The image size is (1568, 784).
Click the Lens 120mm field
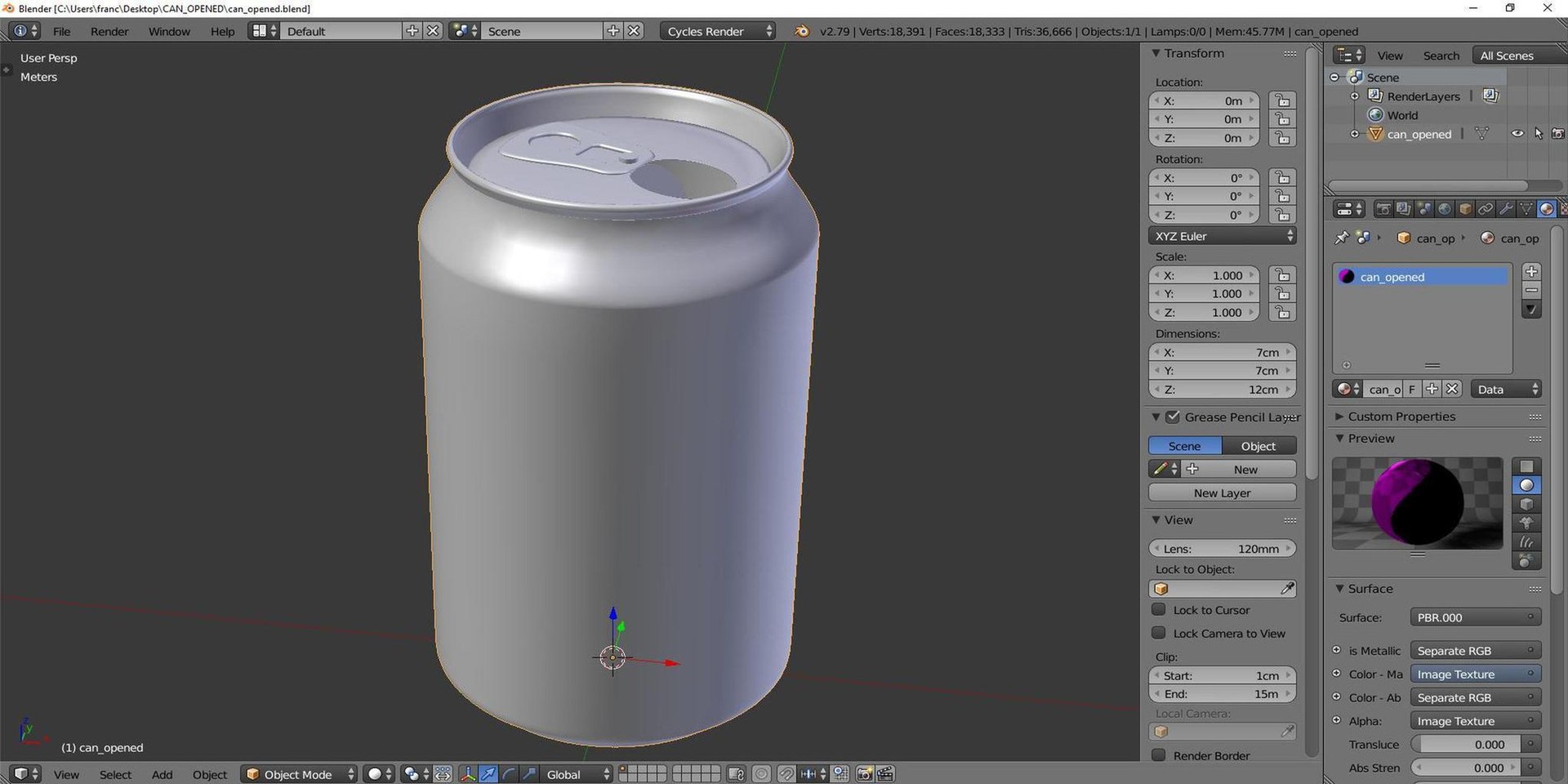click(1223, 549)
